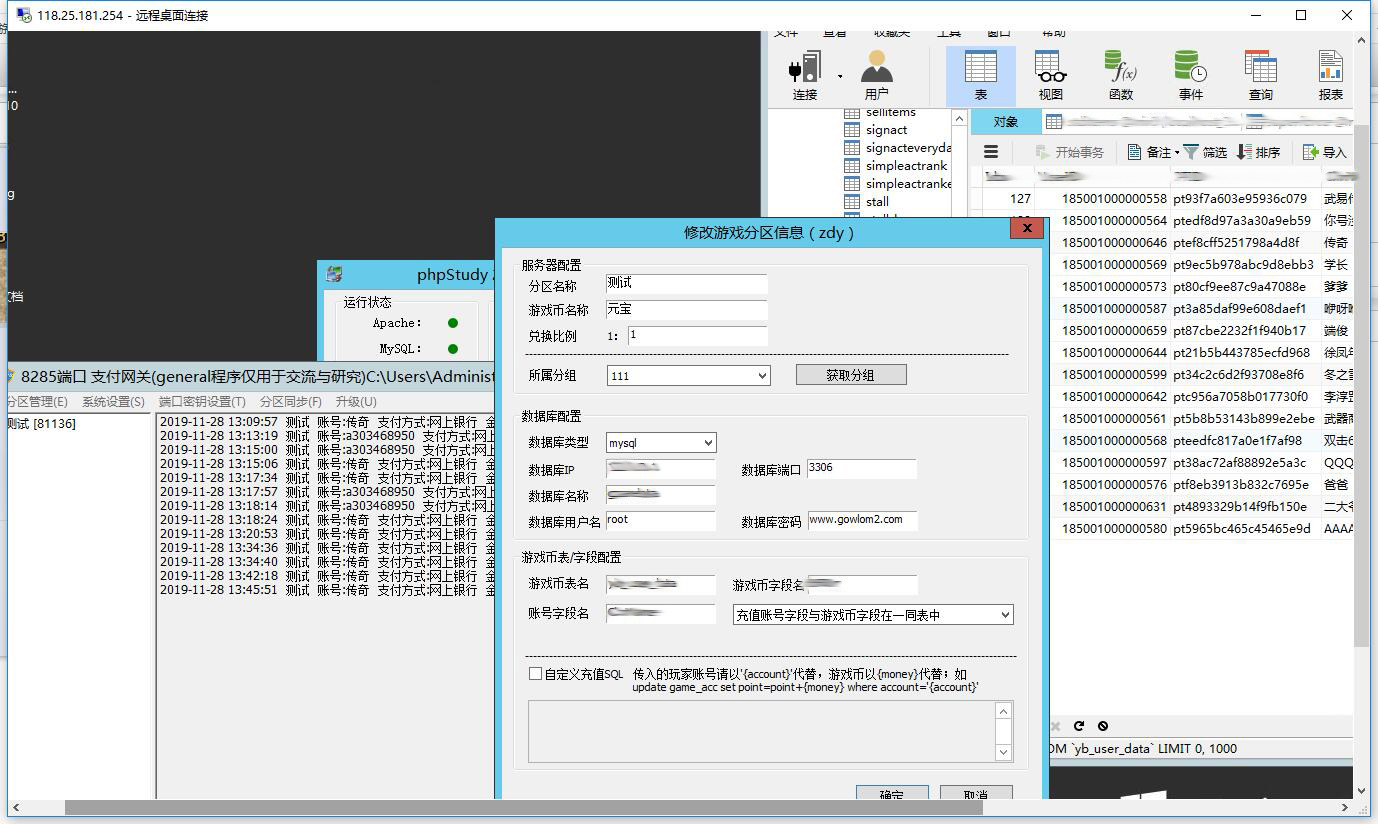1378x824 pixels.
Task: Click the 函数 (Function) toolbar icon
Action: click(x=1120, y=75)
